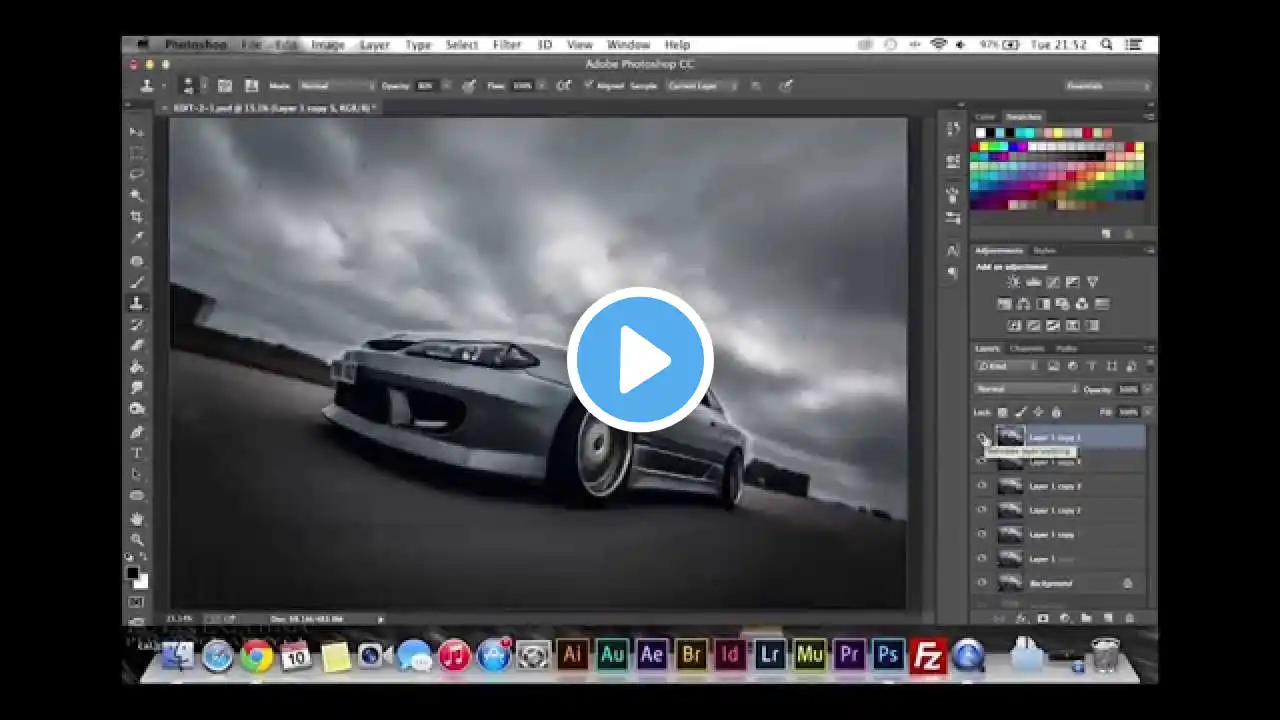This screenshot has width=1280, height=720.
Task: Switch to the Channels tab
Action: pyautogui.click(x=1027, y=348)
